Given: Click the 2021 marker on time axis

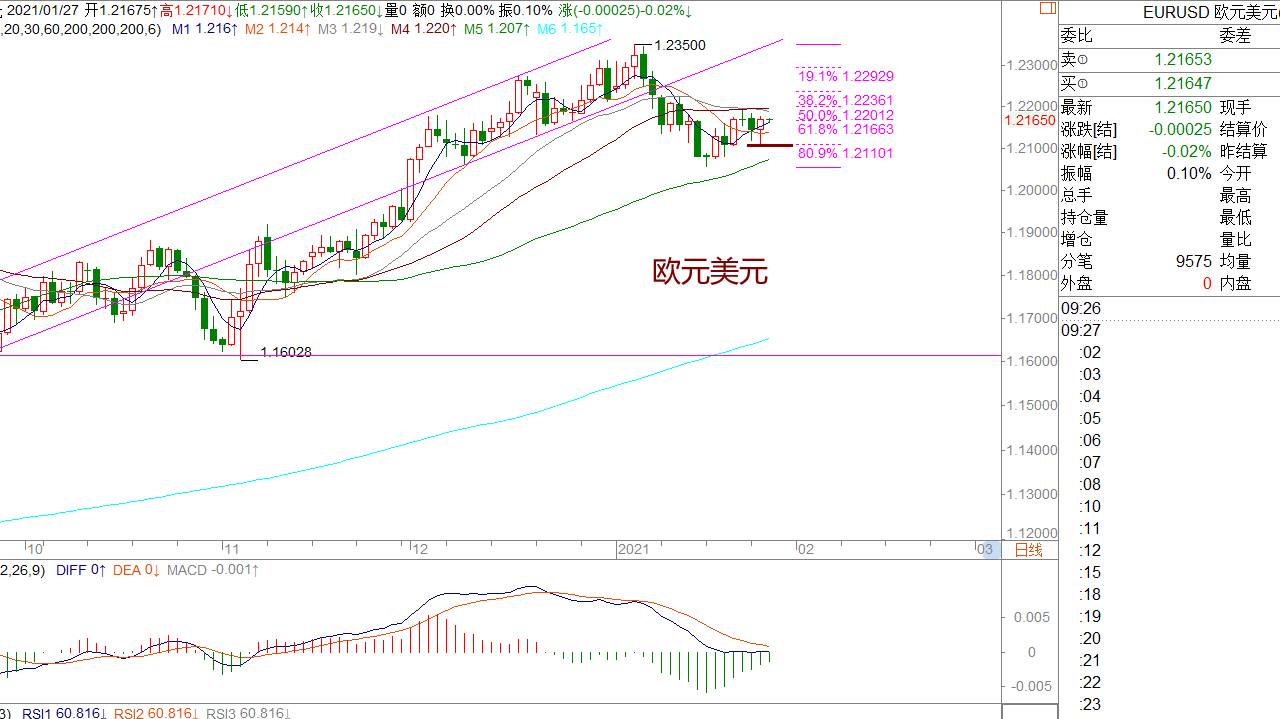Looking at the screenshot, I should pos(634,549).
